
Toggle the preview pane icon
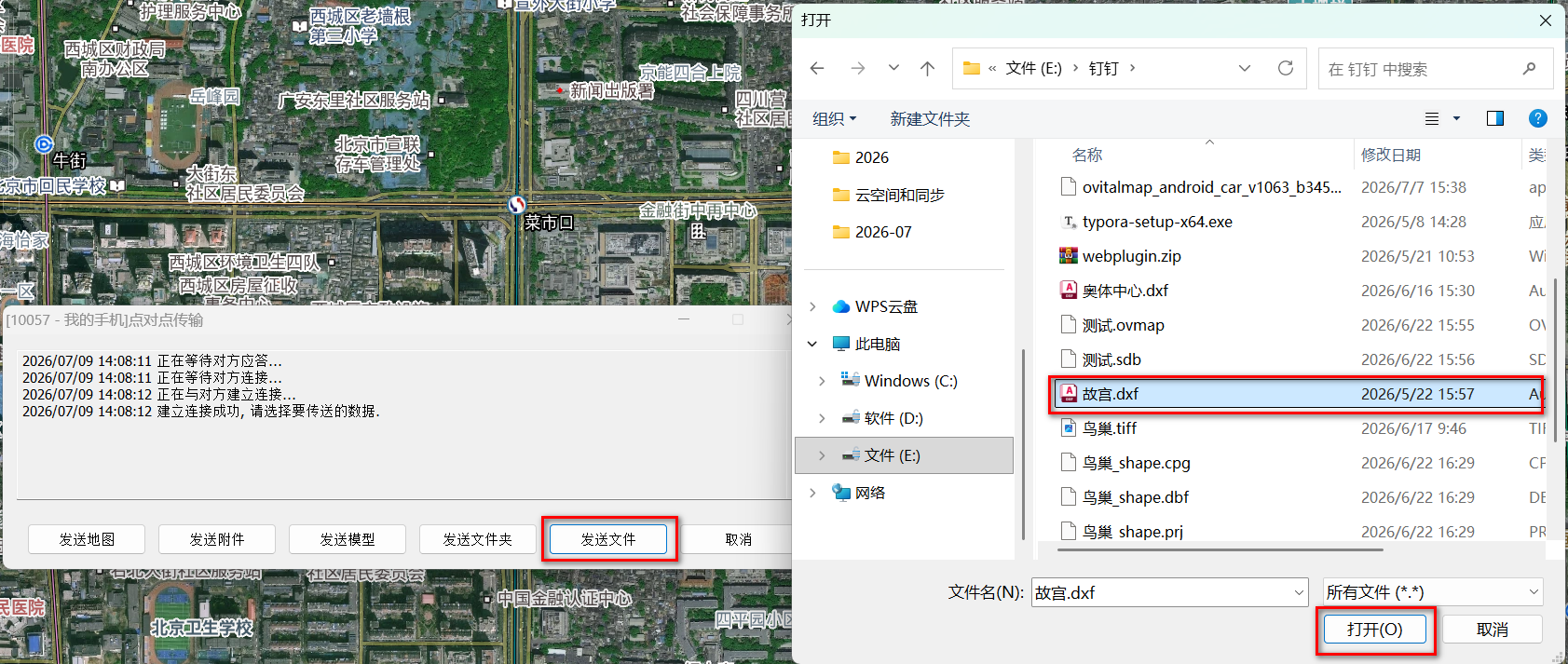click(1495, 118)
